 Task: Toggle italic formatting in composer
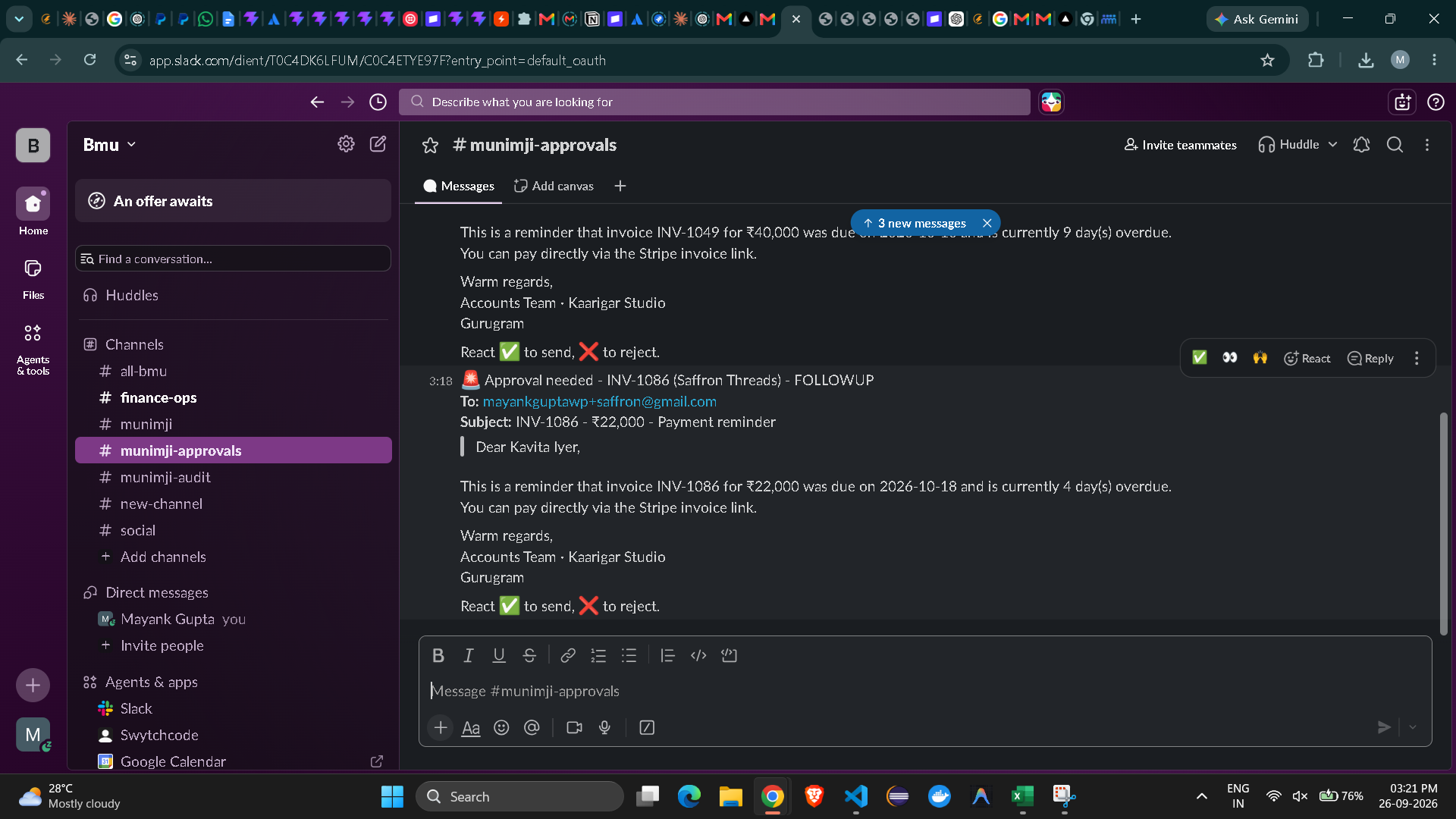[469, 655]
